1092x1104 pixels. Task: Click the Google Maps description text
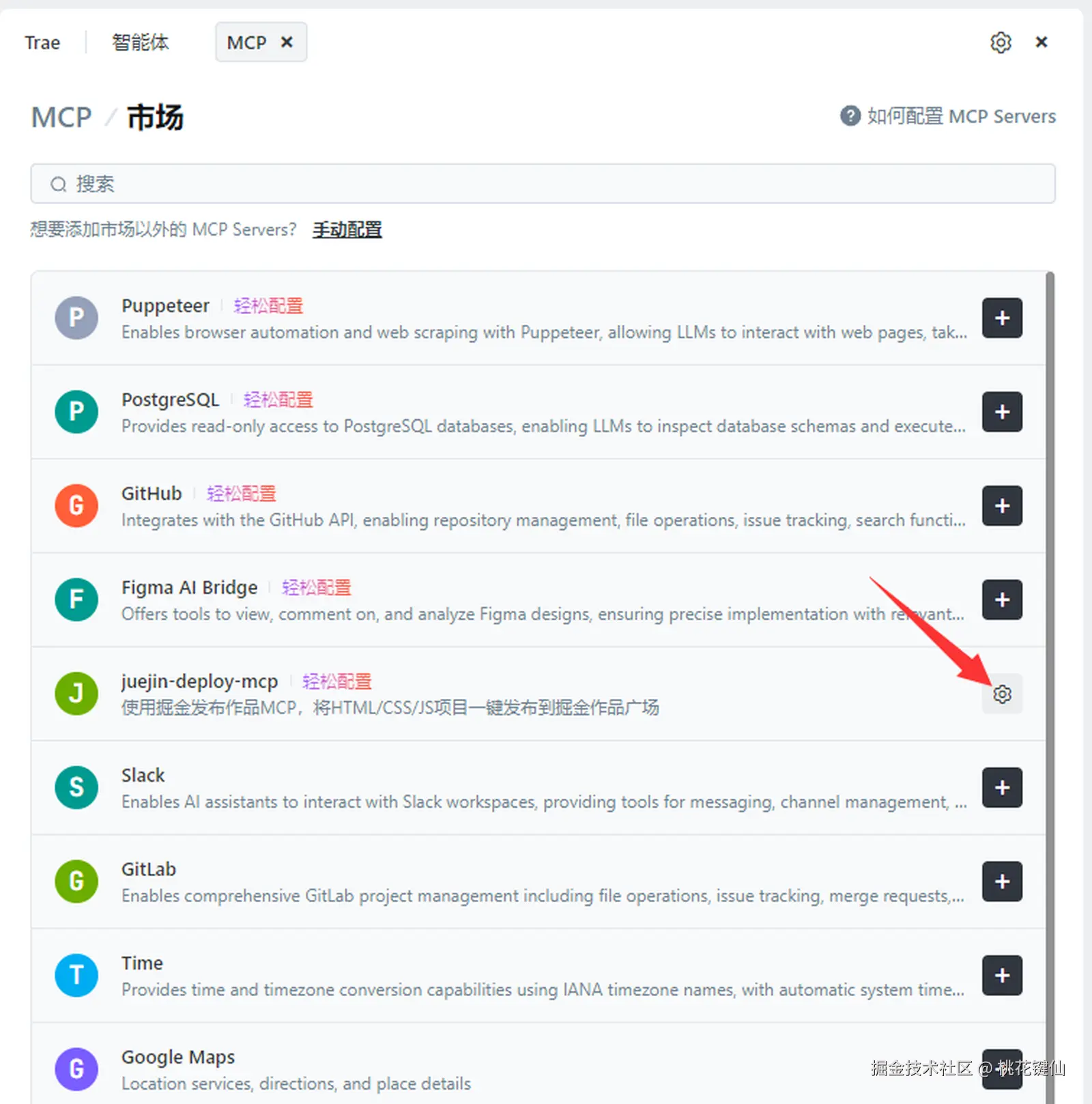pos(296,1084)
